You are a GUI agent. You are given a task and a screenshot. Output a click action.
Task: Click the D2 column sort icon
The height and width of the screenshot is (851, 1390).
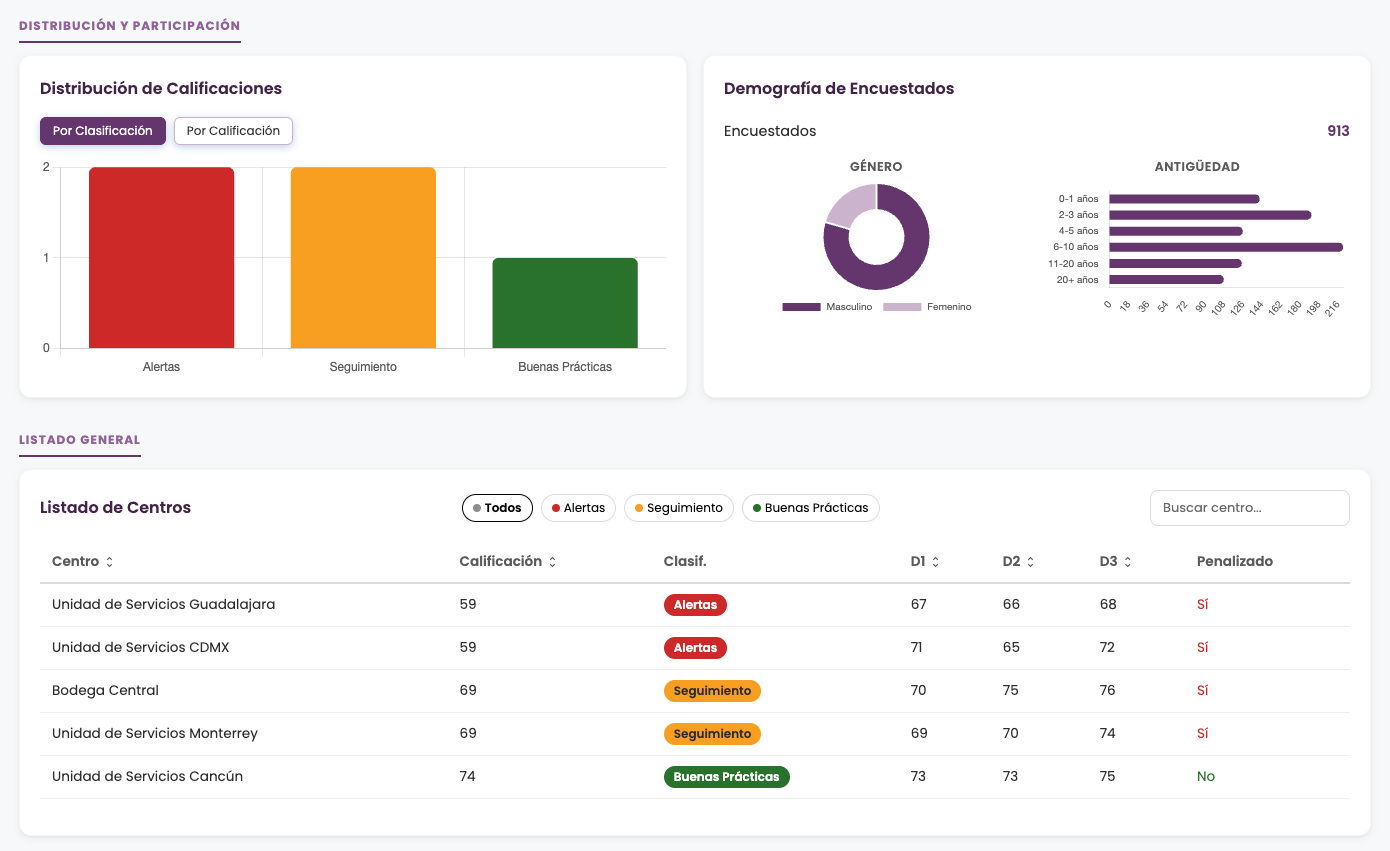click(x=1030, y=562)
